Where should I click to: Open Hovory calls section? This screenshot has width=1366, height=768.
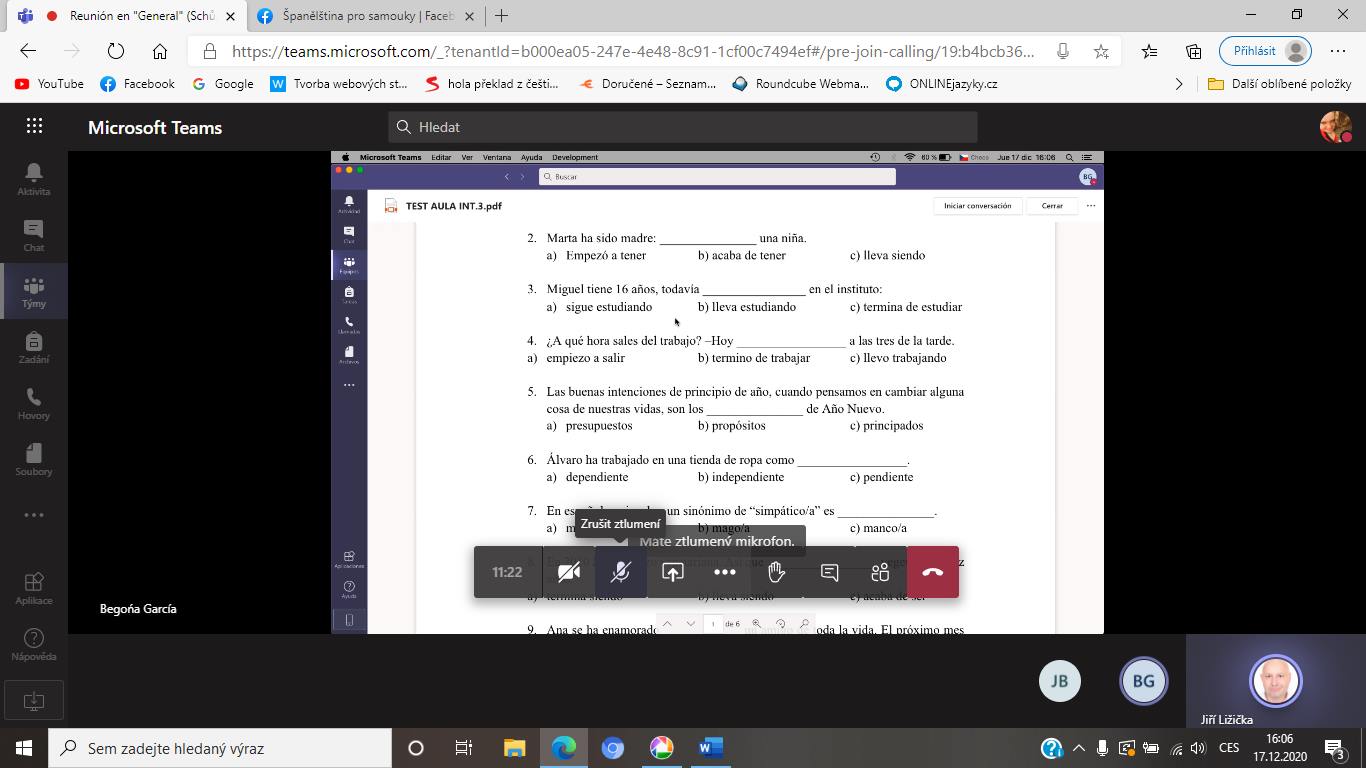tap(34, 403)
